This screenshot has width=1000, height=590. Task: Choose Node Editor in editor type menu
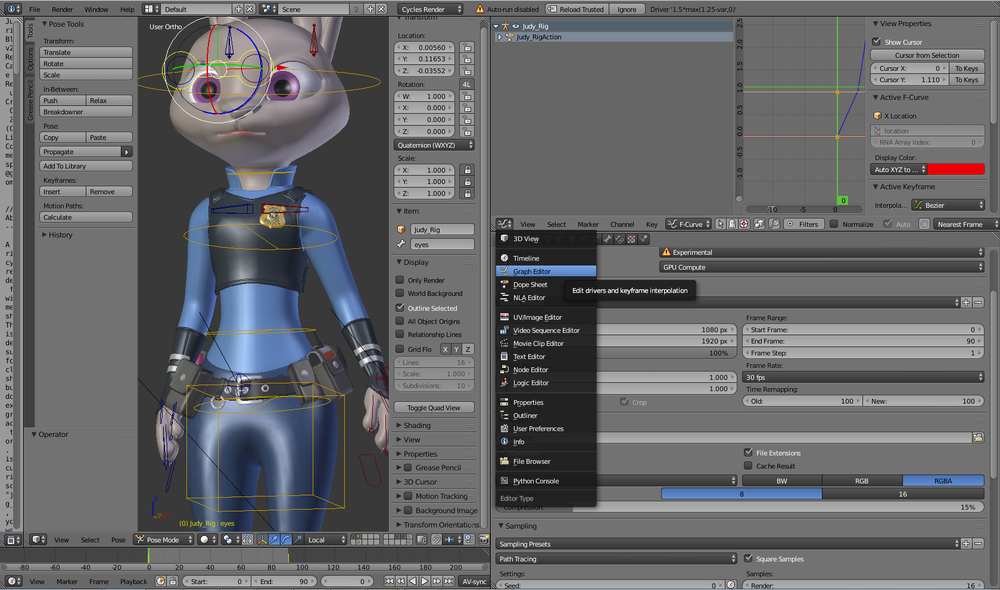[x=545, y=369]
